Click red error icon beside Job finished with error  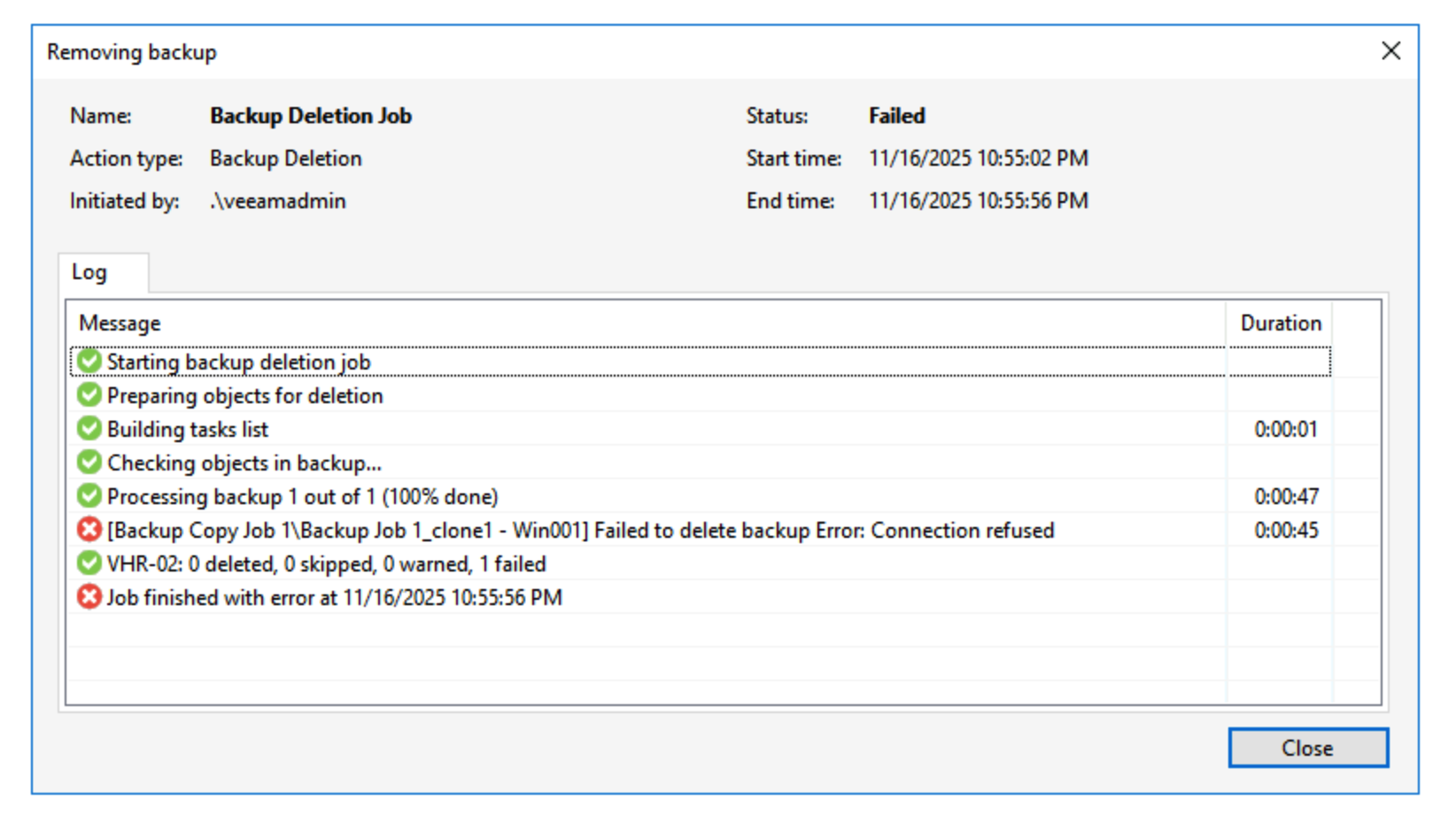[x=89, y=597]
